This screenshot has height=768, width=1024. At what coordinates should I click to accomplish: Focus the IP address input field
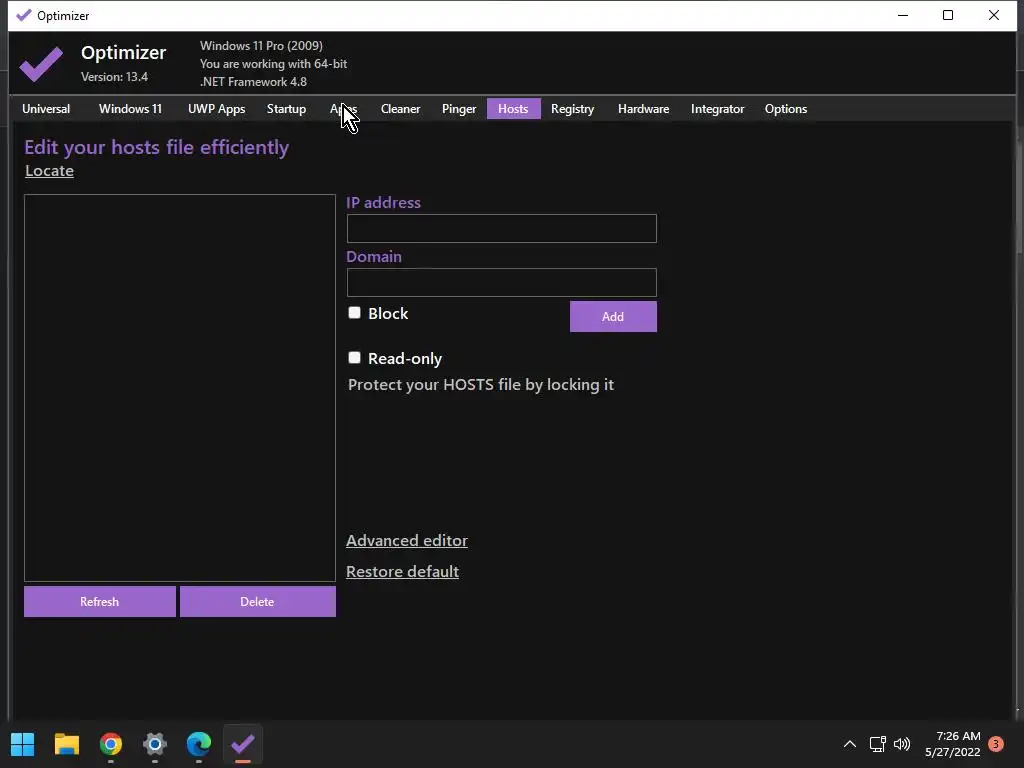[502, 229]
